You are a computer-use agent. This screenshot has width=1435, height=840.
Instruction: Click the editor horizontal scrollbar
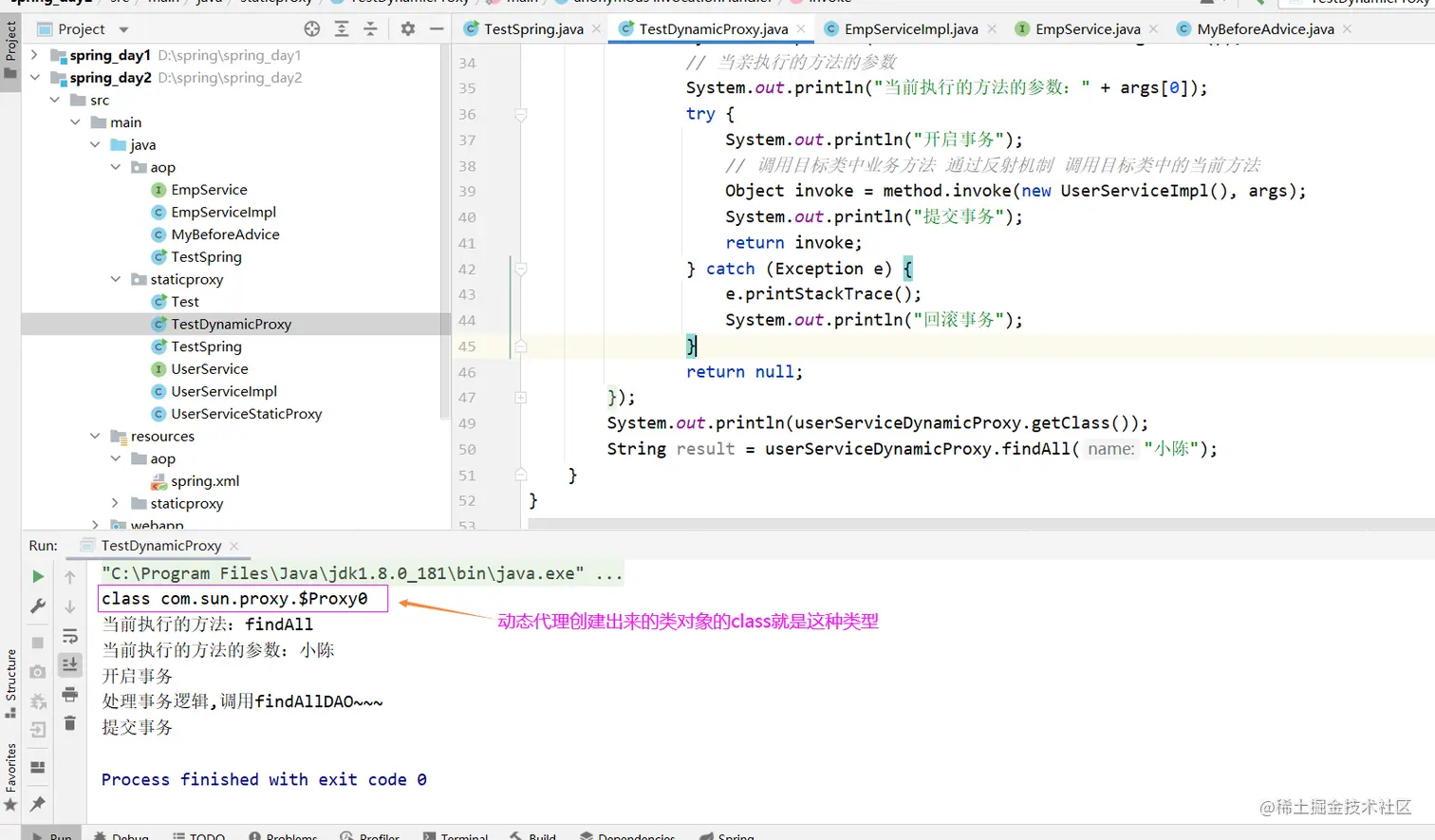[982, 524]
